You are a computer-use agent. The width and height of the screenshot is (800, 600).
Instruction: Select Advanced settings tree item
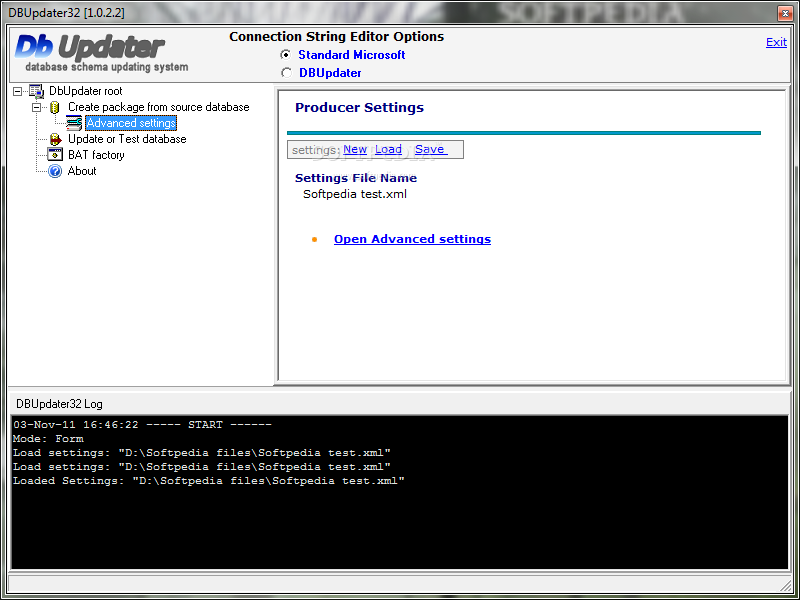pyautogui.click(x=131, y=123)
